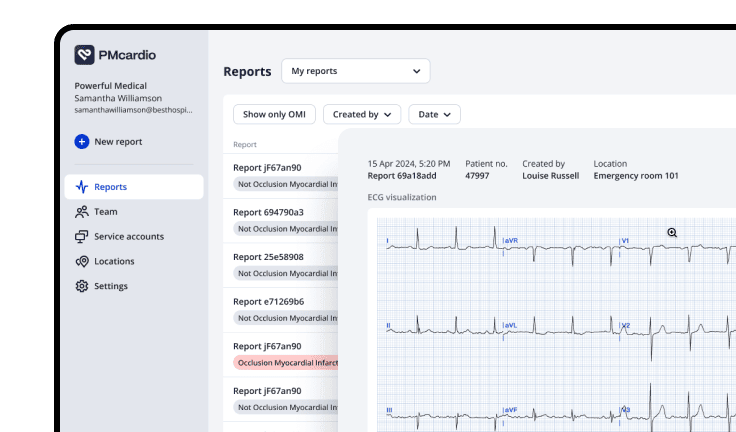Screen dimensions: 736x432
Task: Open the Team menu item
Action: pyautogui.click(x=105, y=212)
